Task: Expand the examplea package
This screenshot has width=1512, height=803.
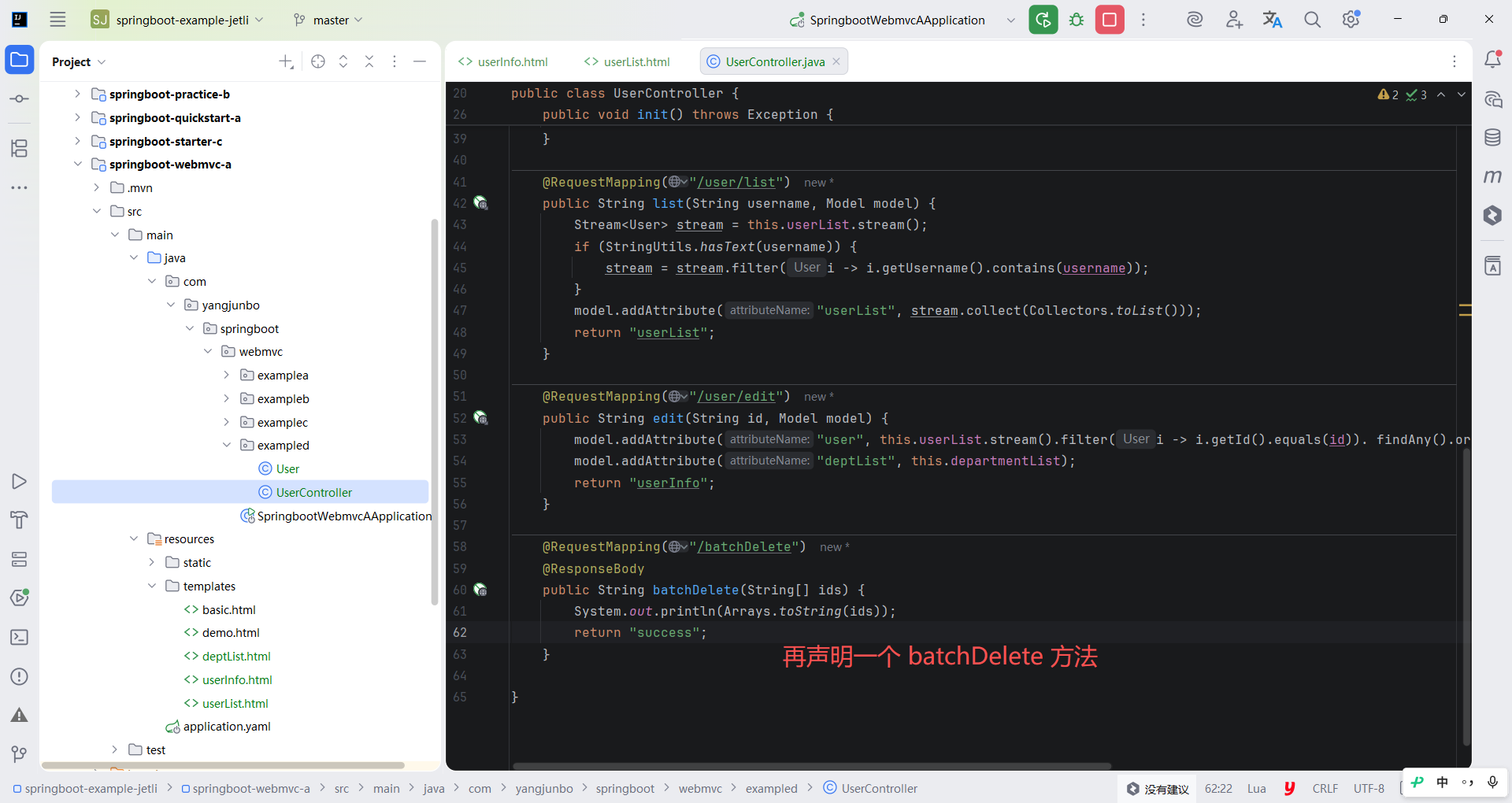Action: [x=227, y=375]
